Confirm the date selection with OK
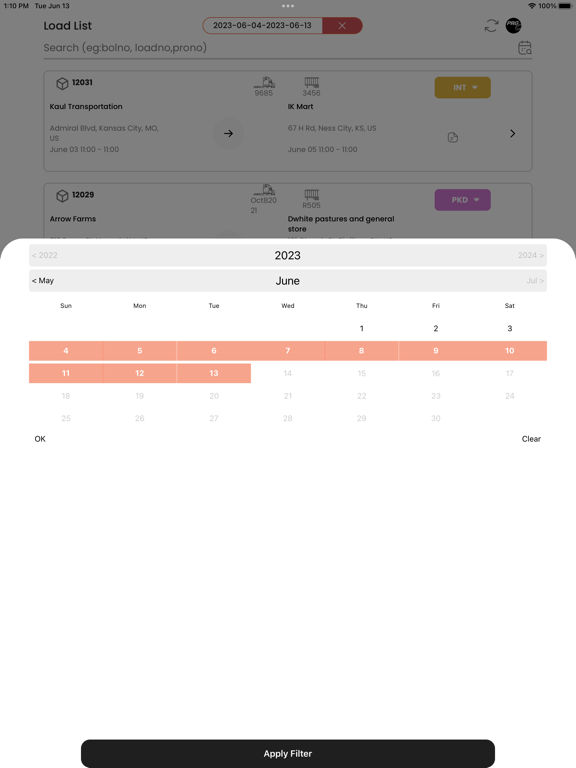 point(40,439)
